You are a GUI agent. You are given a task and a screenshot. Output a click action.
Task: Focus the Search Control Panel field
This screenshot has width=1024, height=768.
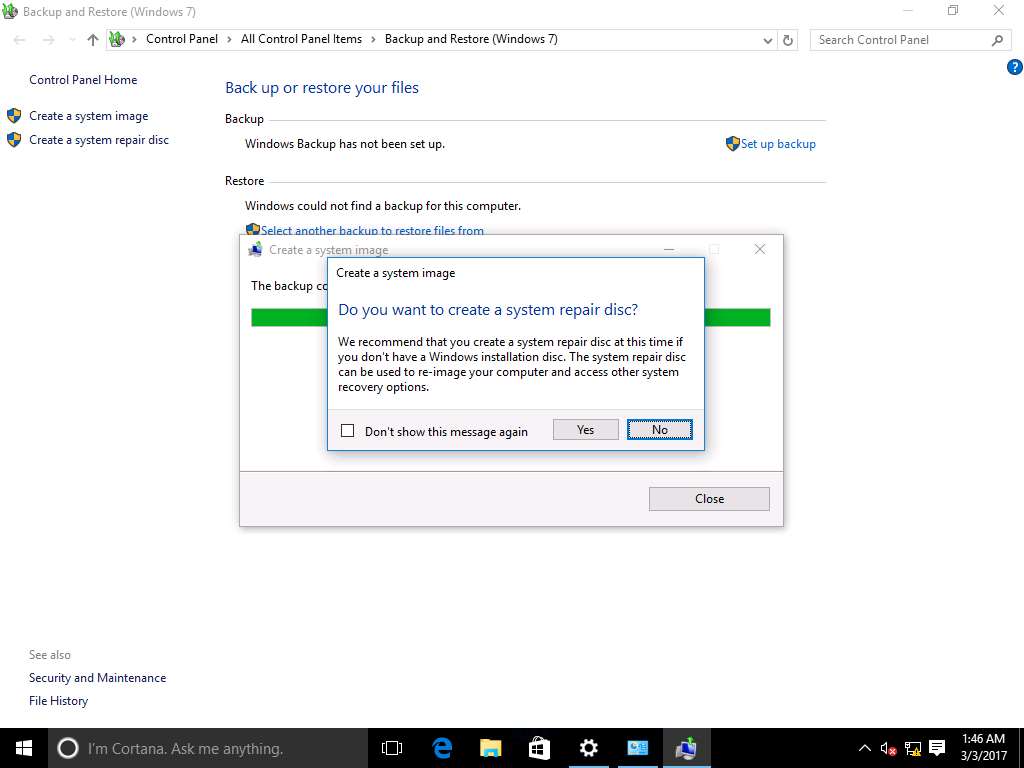click(x=910, y=40)
